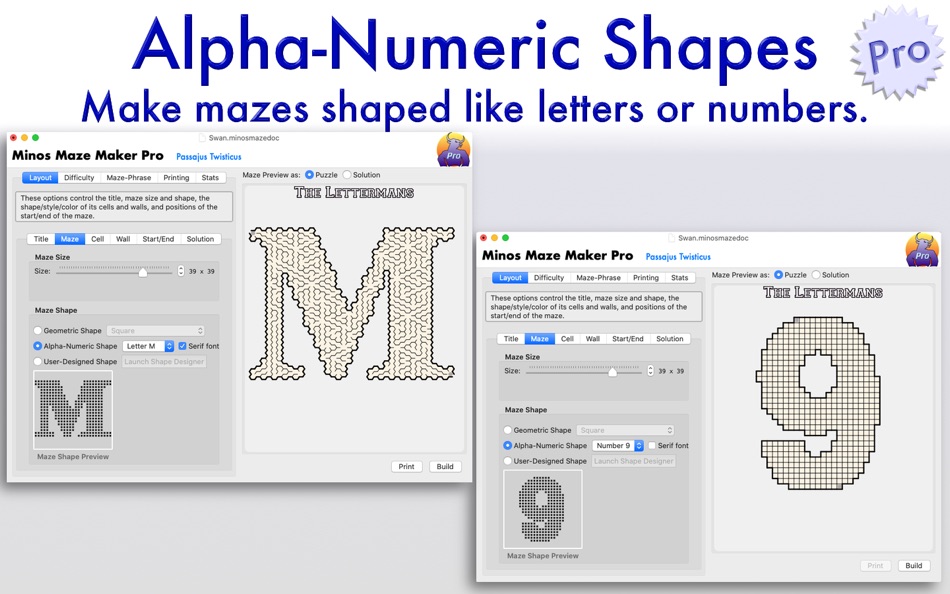Select Cell sub-tab in right window

[567, 339]
